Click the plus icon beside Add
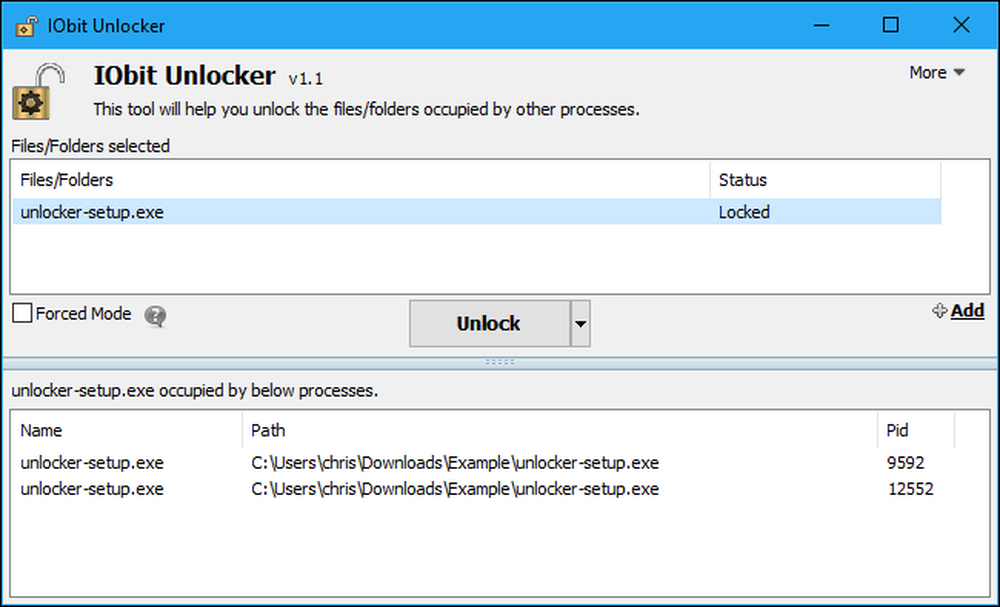1000x607 pixels. coord(939,311)
